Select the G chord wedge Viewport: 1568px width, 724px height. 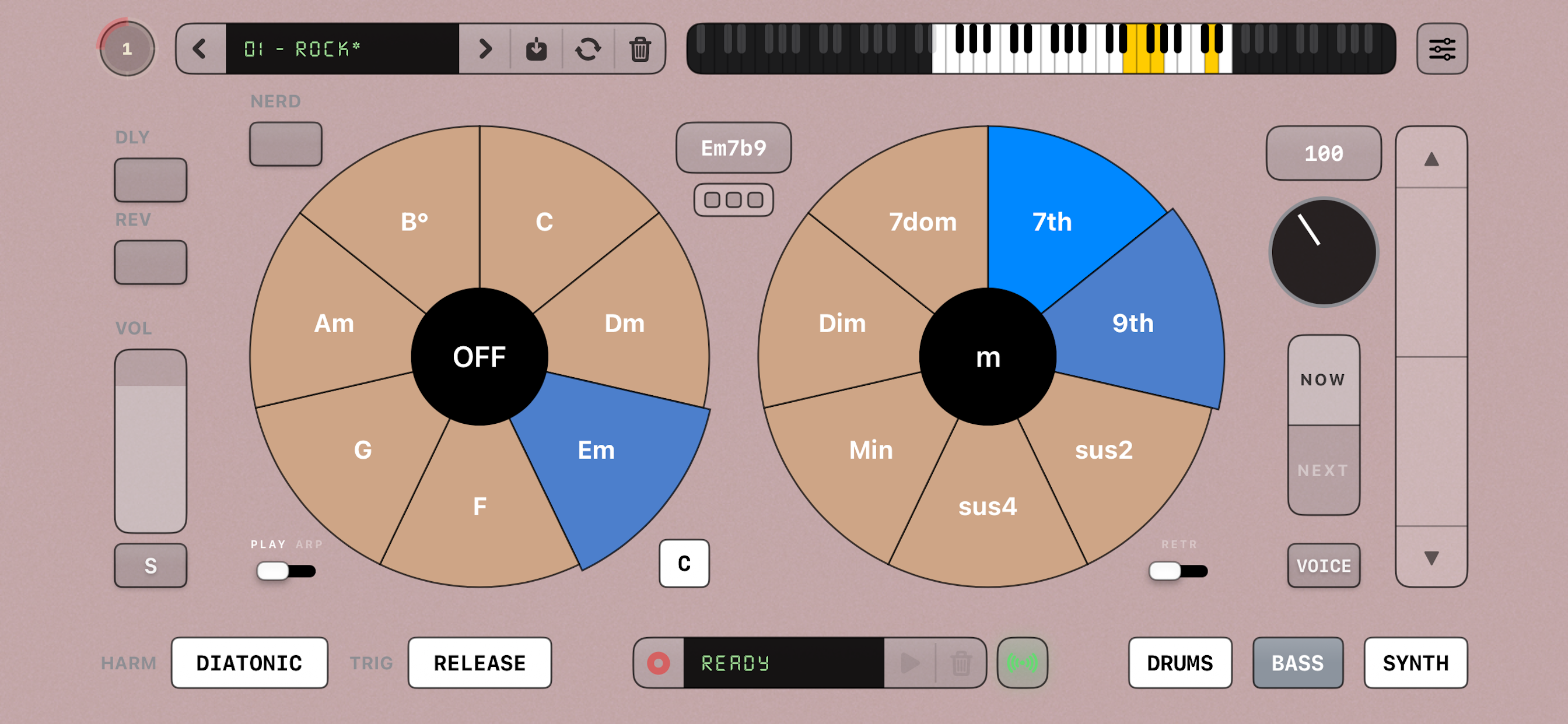coord(363,450)
